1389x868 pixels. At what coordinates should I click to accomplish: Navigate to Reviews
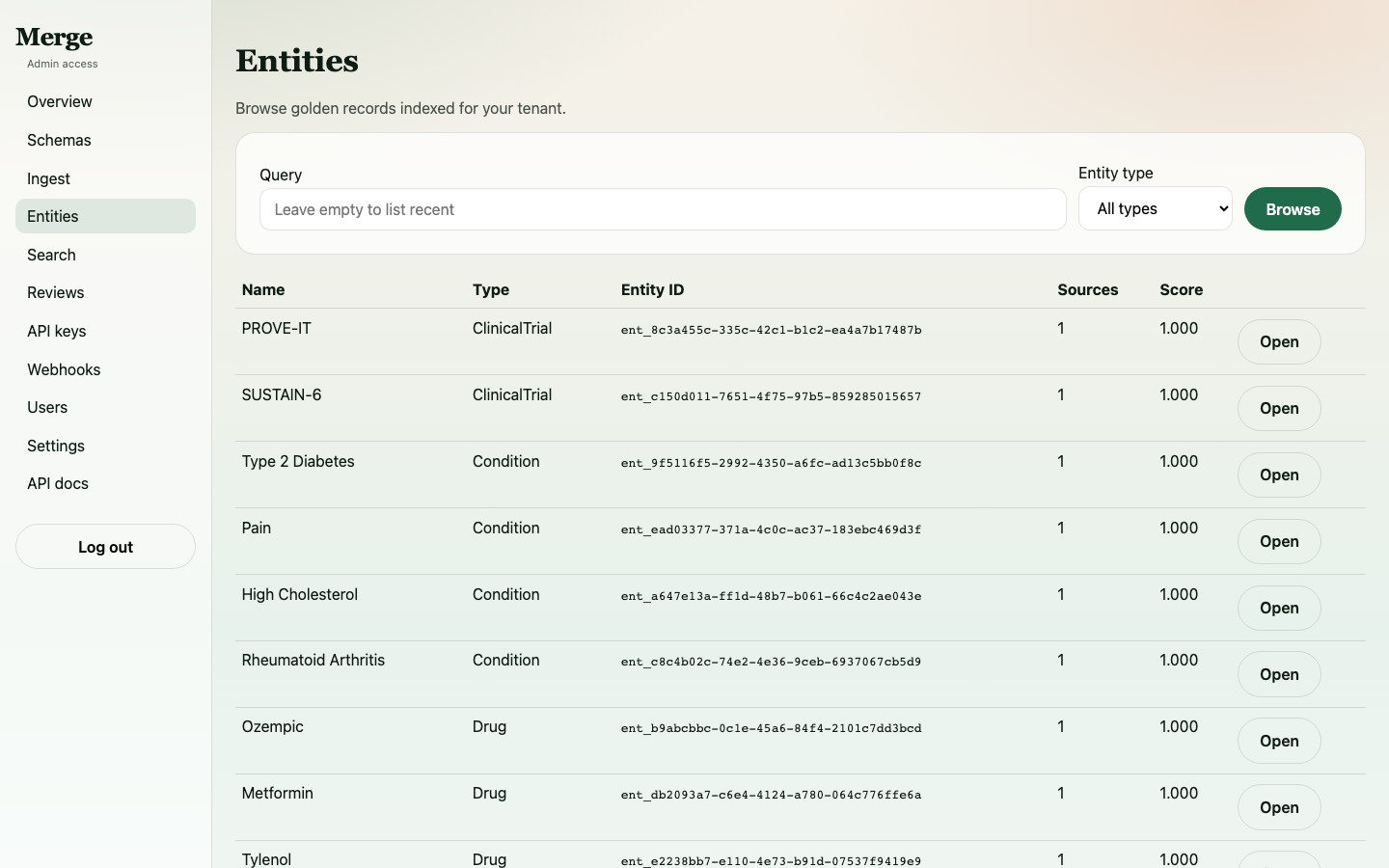[x=105, y=292]
